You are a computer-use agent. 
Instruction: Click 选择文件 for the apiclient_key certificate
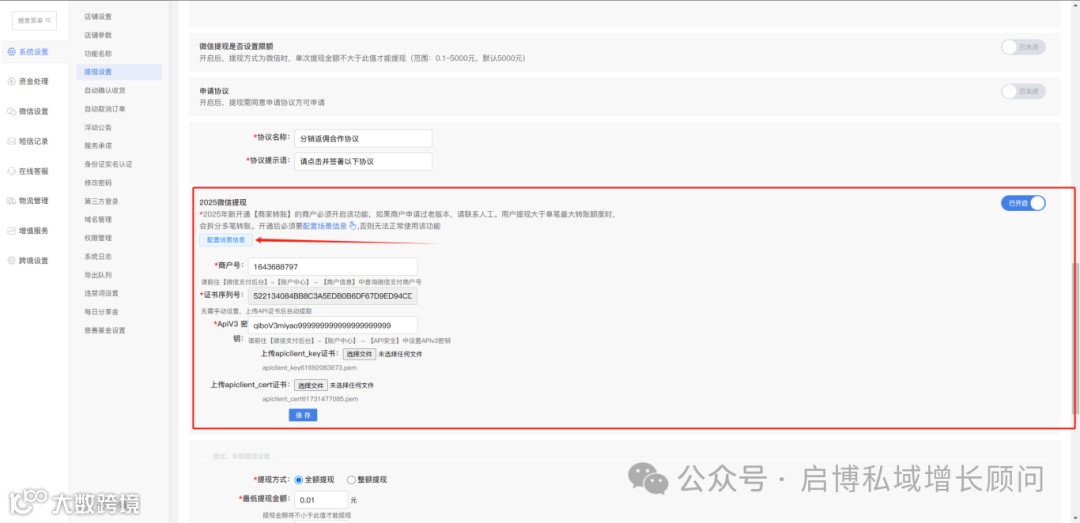click(360, 354)
